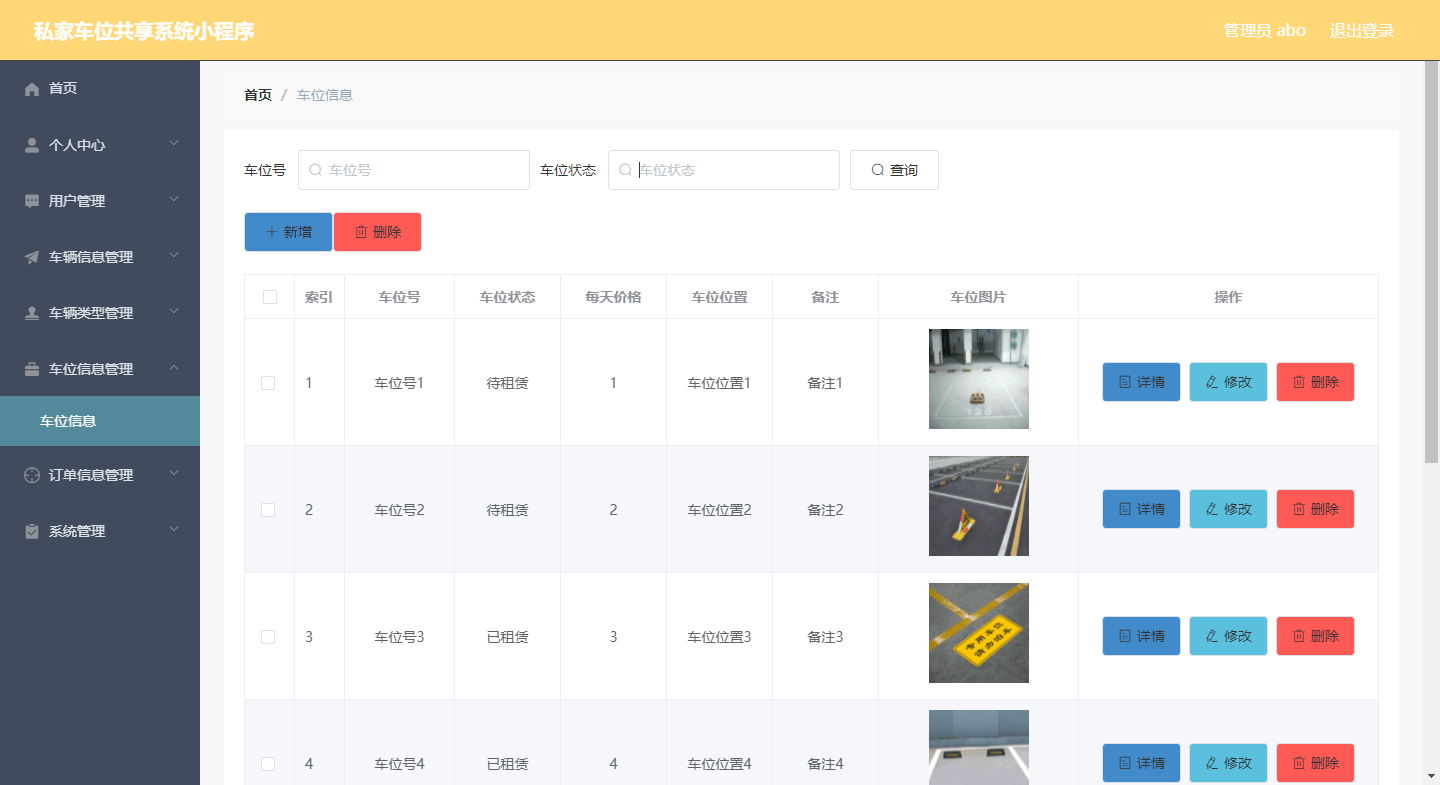Check the row checkbox for 车位号1
This screenshot has width=1440, height=785.
pyautogui.click(x=268, y=382)
